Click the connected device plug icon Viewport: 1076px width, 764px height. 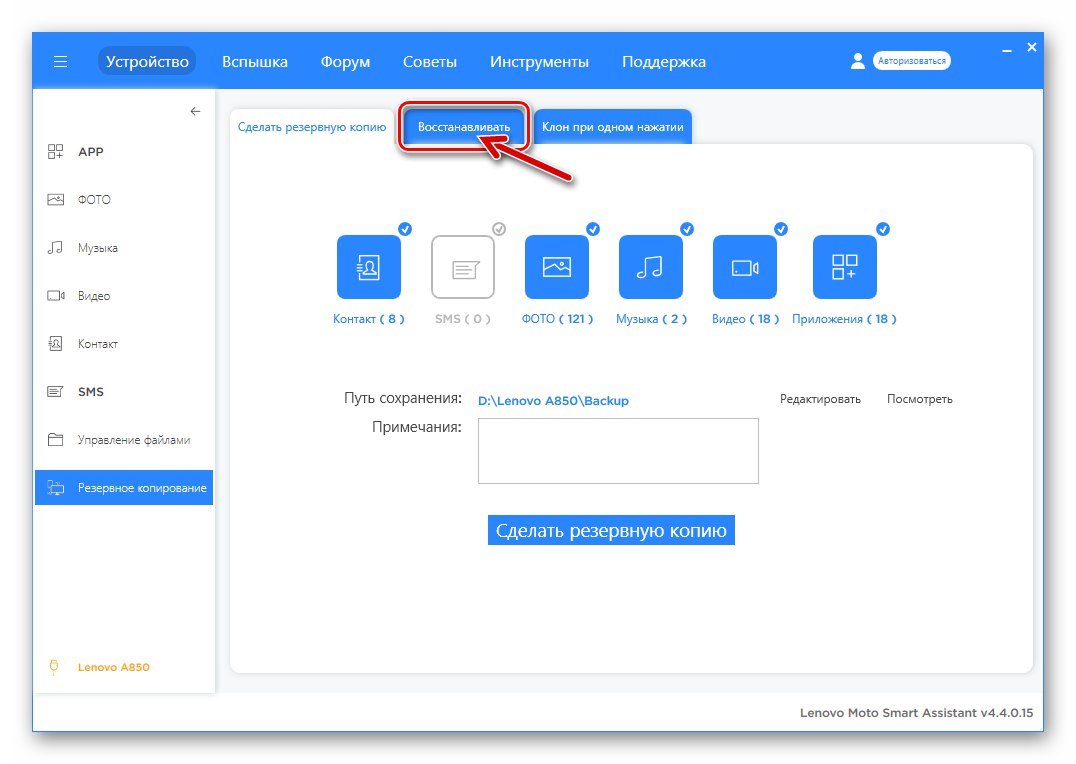54,667
